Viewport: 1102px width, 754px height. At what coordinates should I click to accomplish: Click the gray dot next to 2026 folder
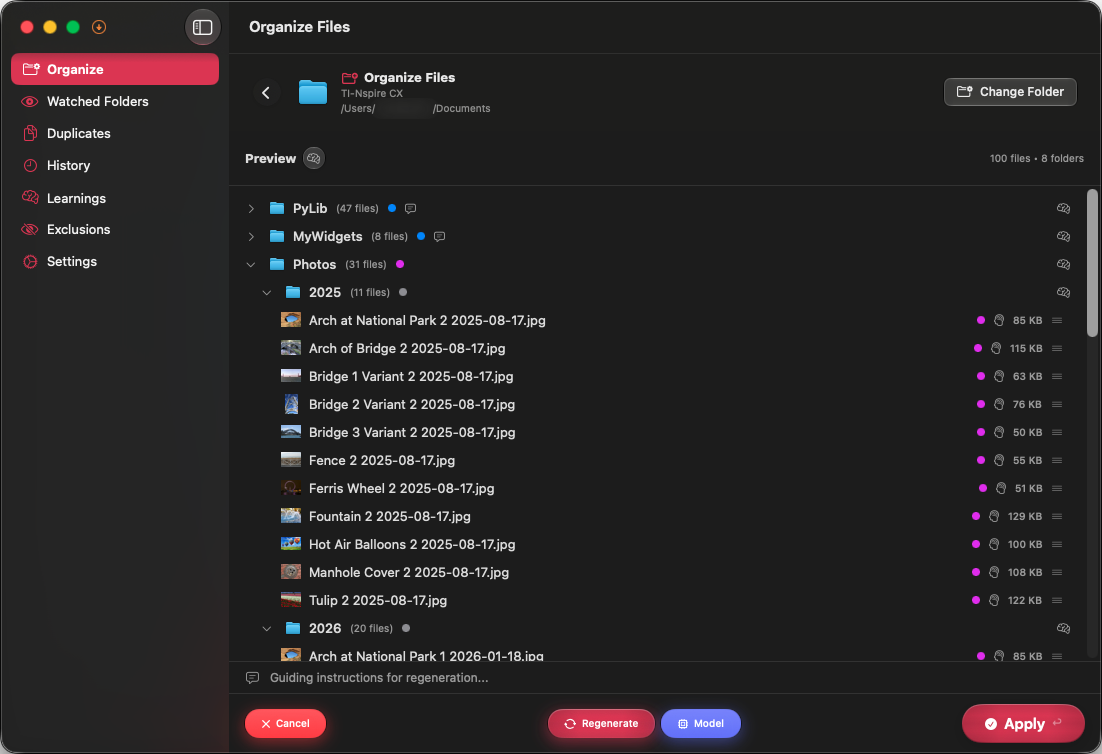(406, 628)
